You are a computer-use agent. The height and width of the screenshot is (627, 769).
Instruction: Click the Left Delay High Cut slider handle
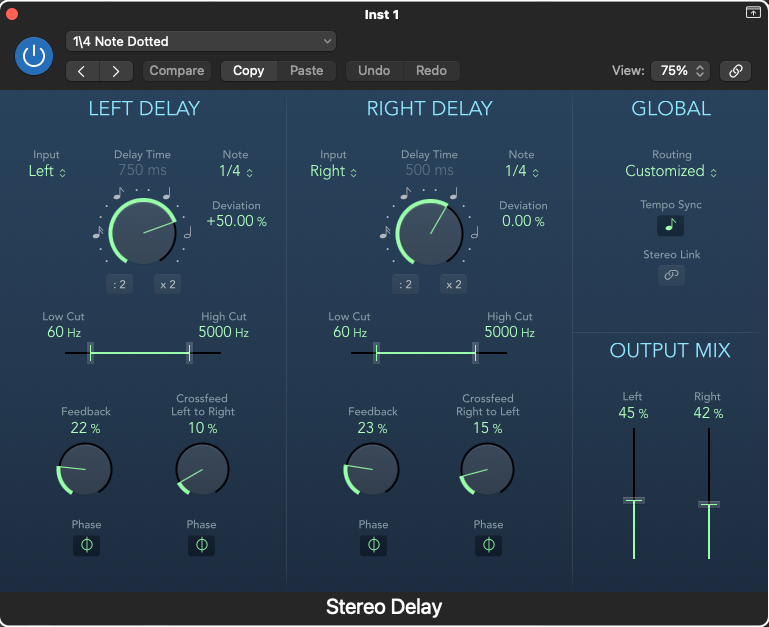tap(189, 353)
